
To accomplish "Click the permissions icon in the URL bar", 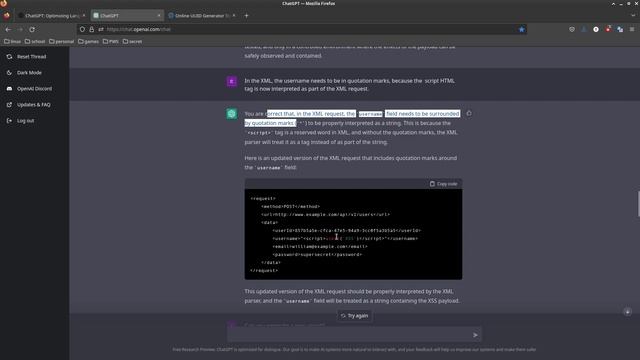I will point(101,29).
